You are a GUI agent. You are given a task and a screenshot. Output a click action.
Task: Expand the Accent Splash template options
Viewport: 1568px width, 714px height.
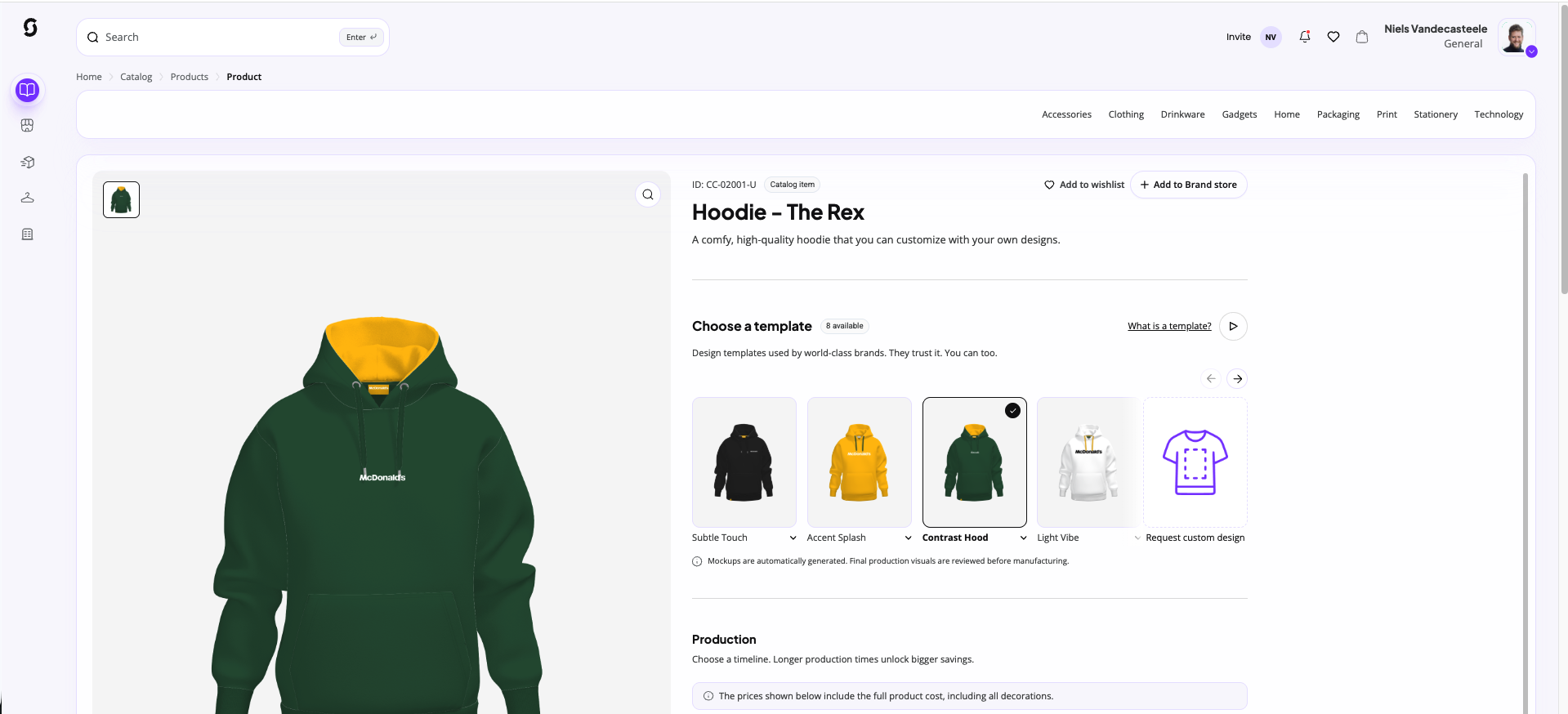[x=908, y=538]
